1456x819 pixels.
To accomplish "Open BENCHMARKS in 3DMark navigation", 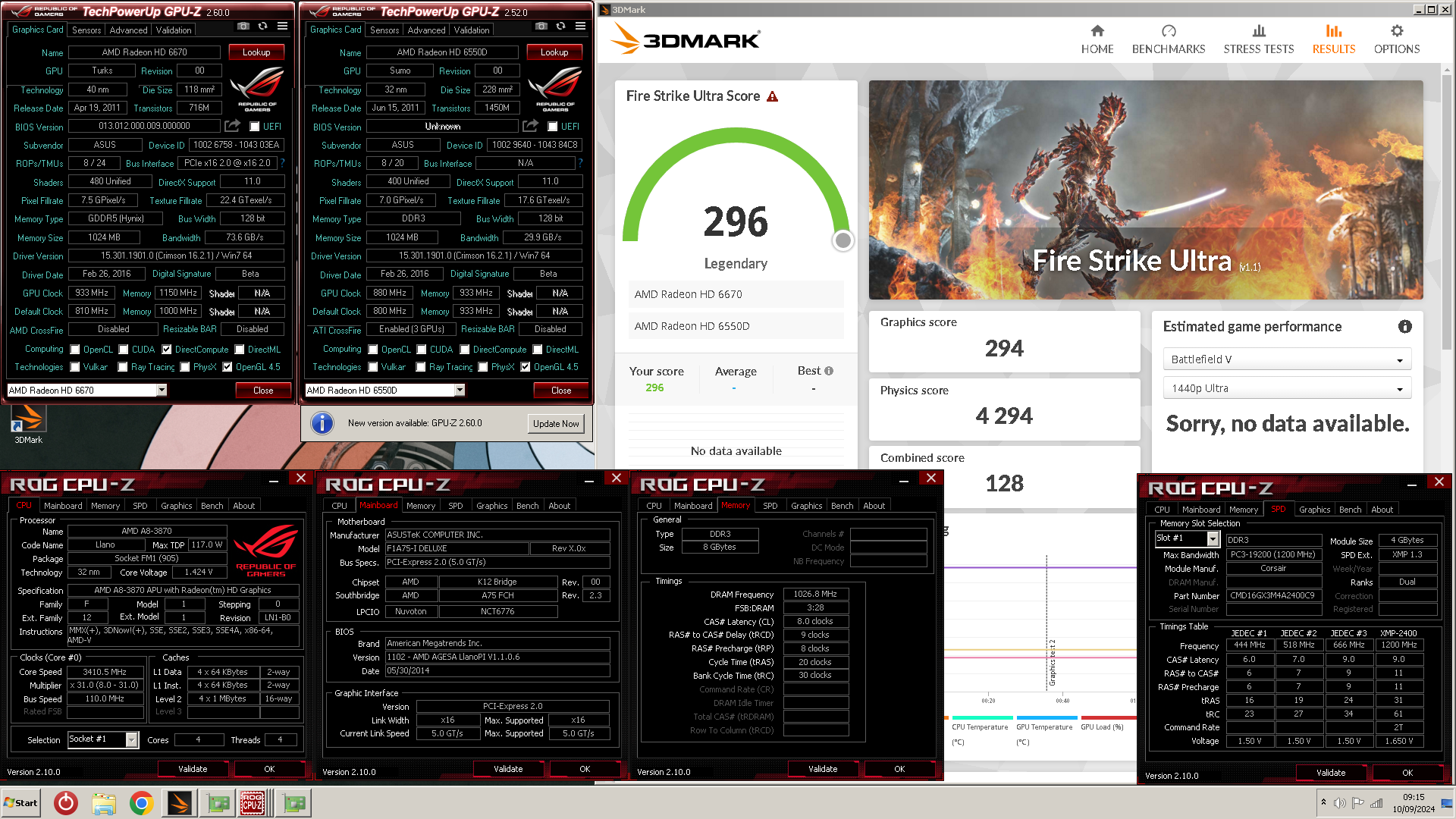I will [x=1169, y=39].
